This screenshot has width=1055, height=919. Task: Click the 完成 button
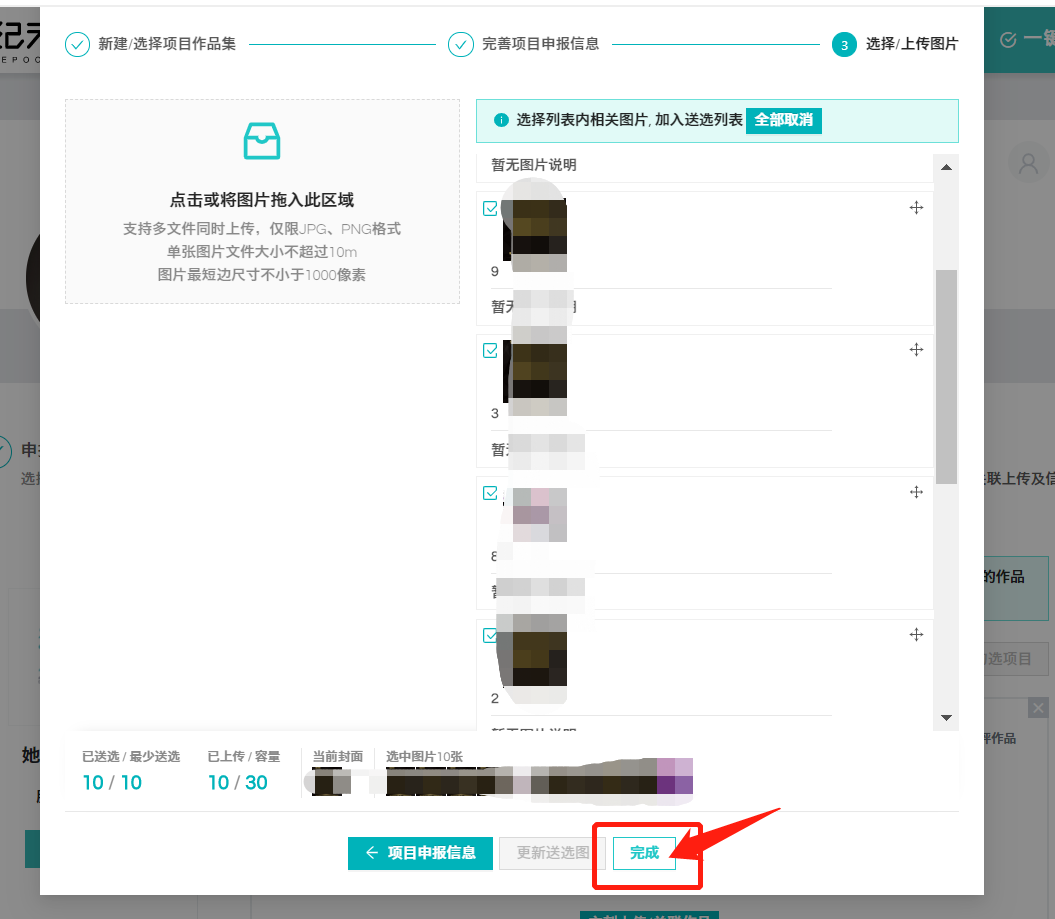coord(644,853)
